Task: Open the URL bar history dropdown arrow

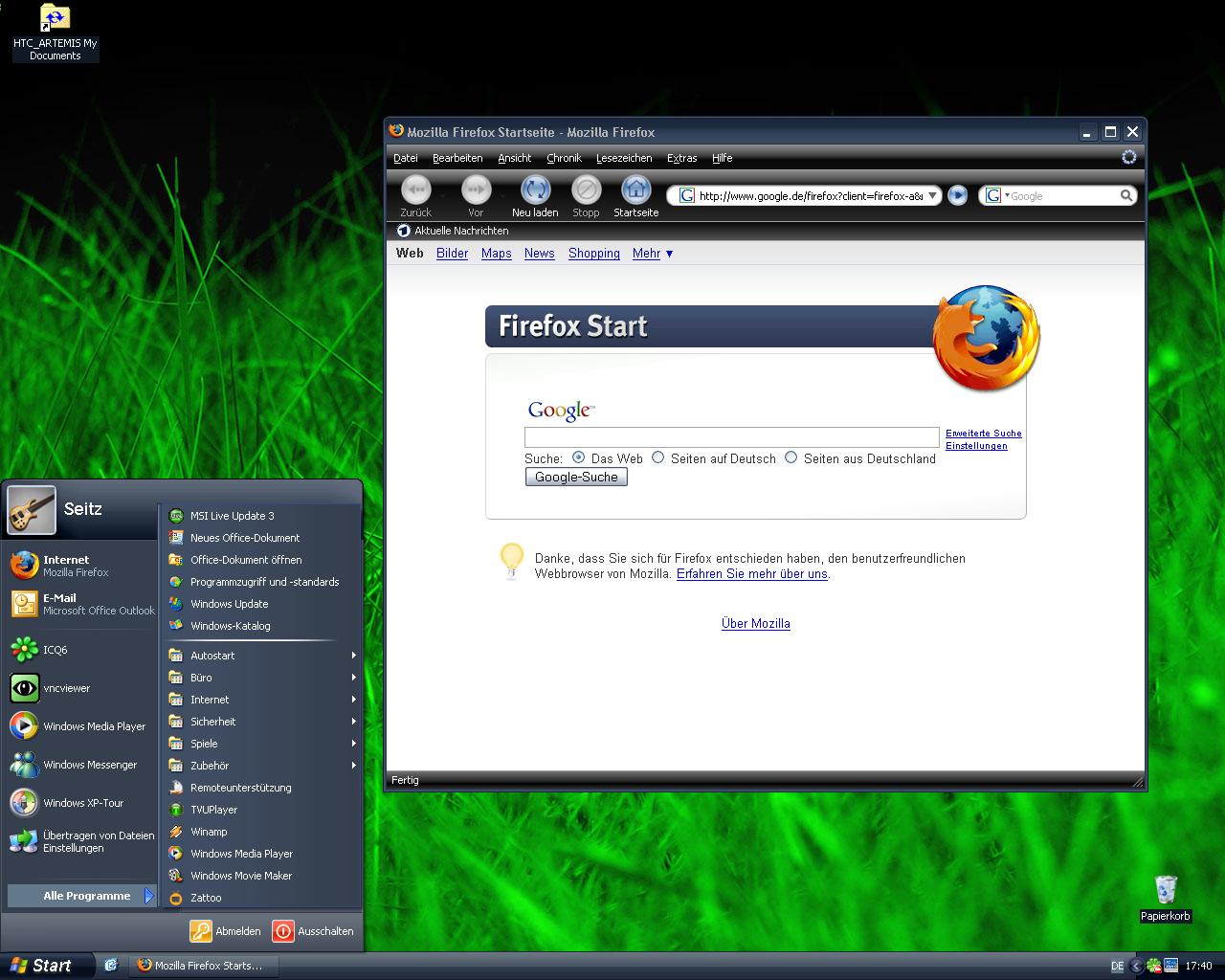Action: click(932, 195)
